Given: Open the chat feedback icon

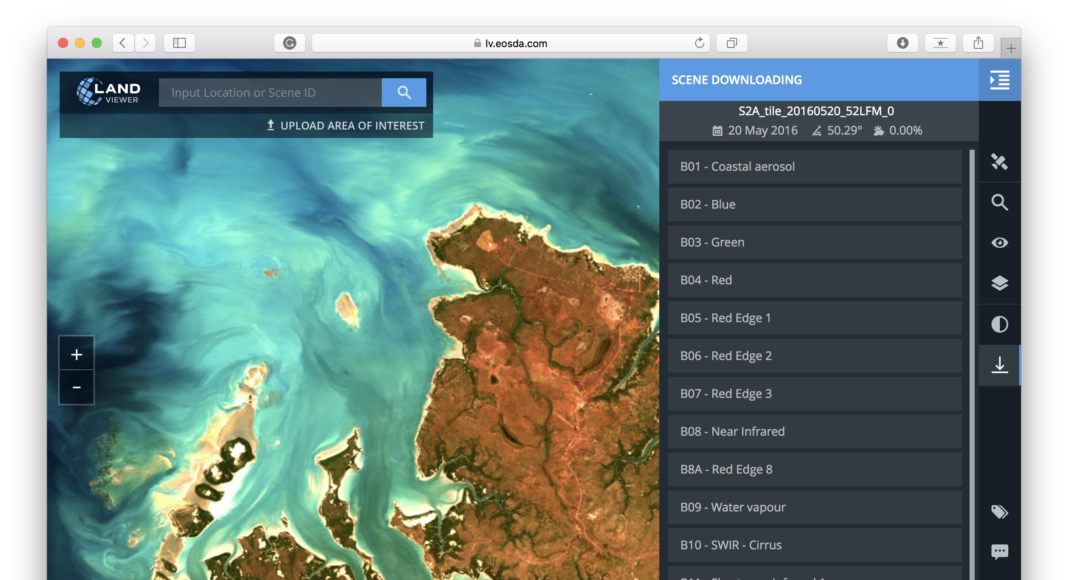Looking at the screenshot, I should (x=999, y=552).
